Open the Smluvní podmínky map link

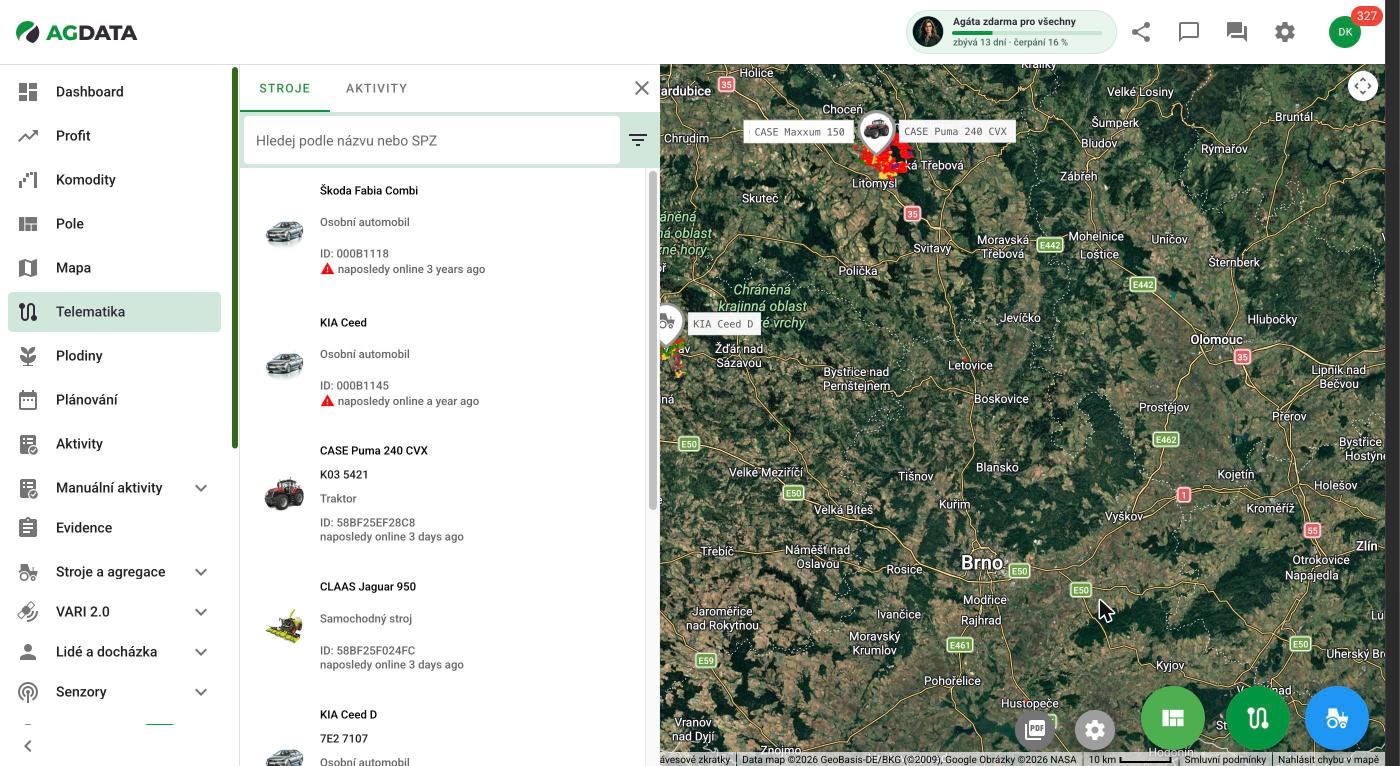pos(1225,760)
